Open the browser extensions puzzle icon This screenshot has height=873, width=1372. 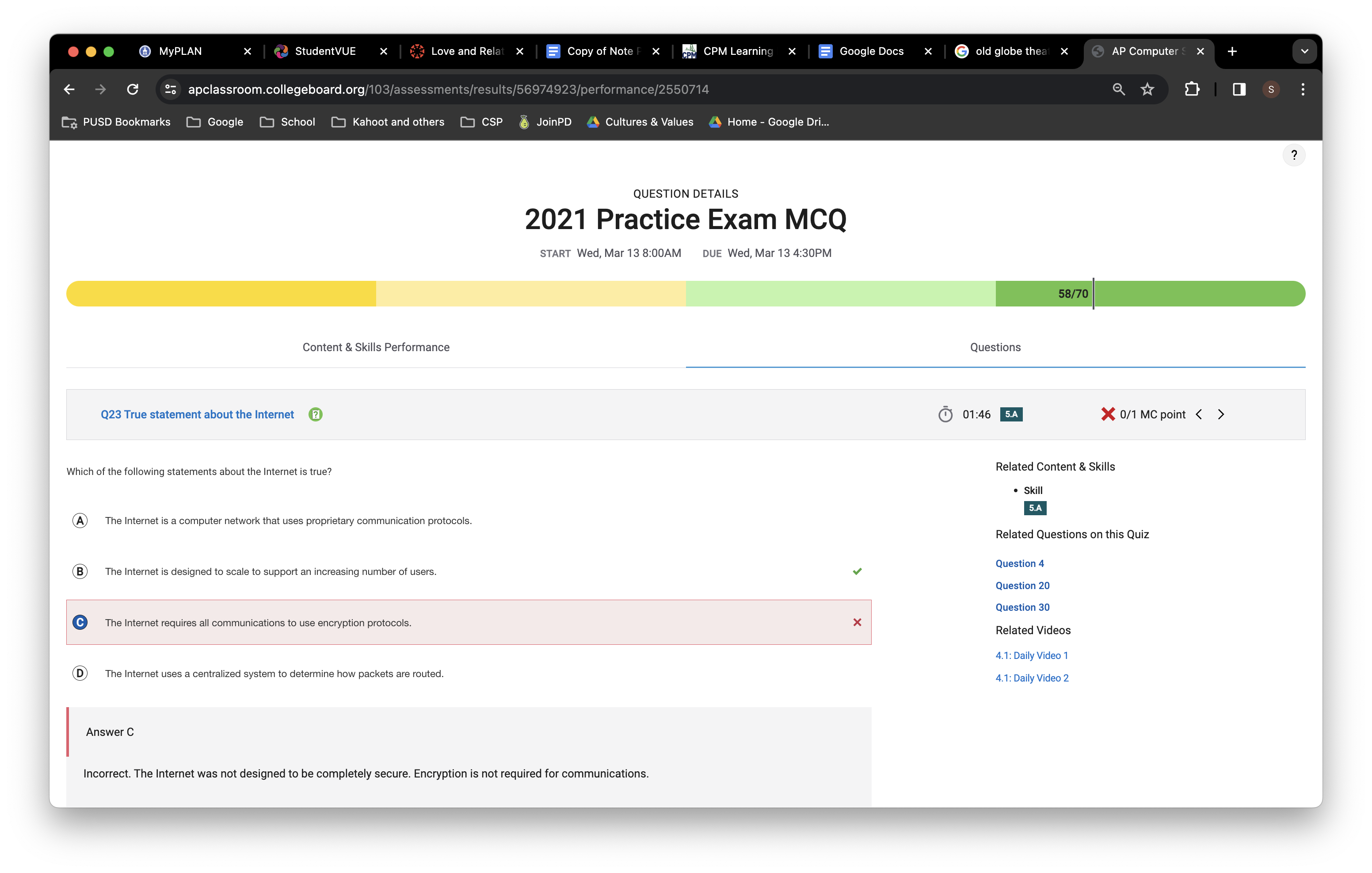click(x=1192, y=89)
